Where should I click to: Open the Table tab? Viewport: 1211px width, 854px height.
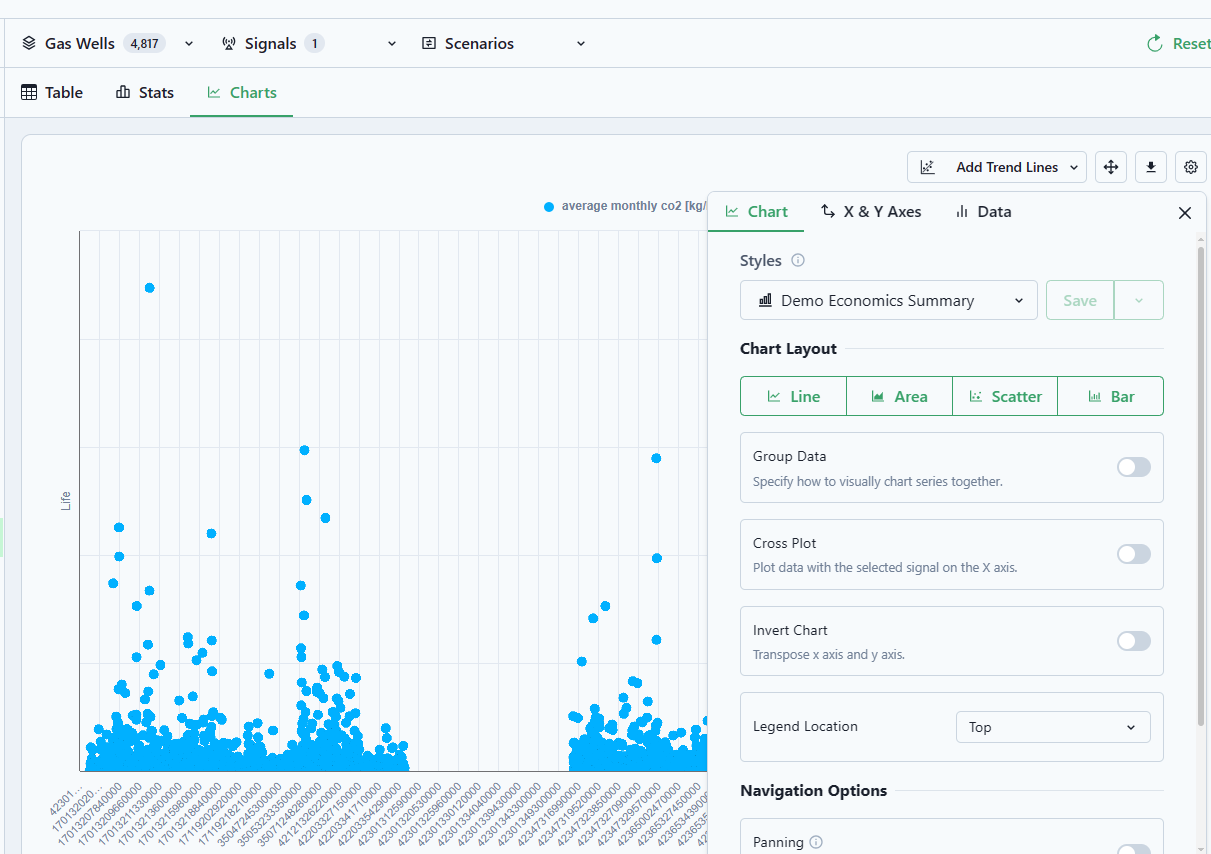52,92
